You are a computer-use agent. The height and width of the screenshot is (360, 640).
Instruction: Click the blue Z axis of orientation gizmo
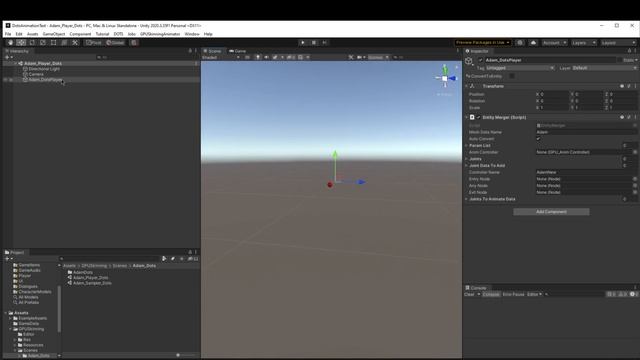[x=453, y=78]
